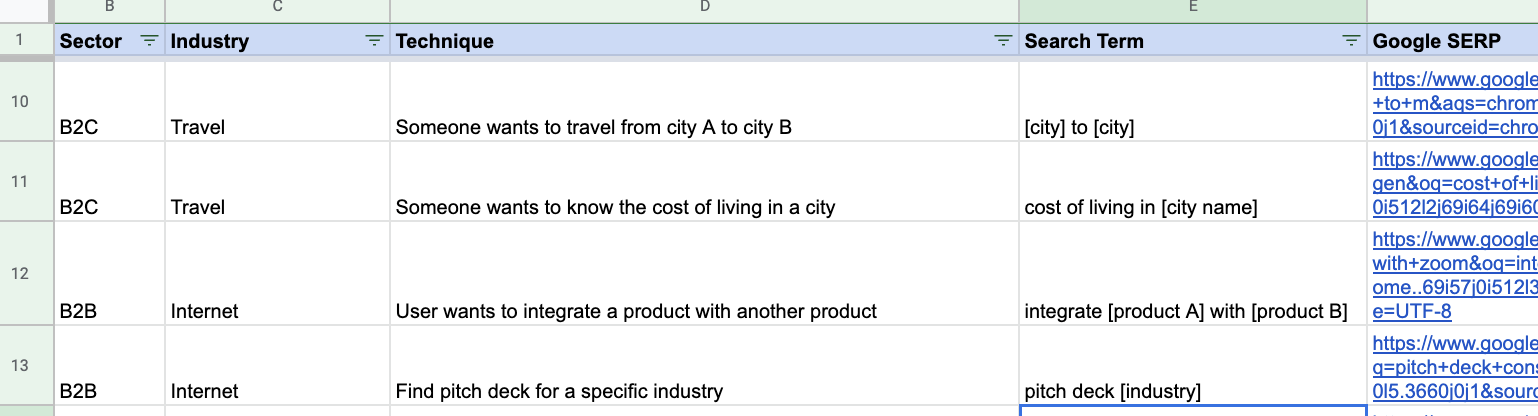The width and height of the screenshot is (1538, 416).
Task: Select the empty cell below 'pitch deck [industry]'
Action: [x=1193, y=411]
